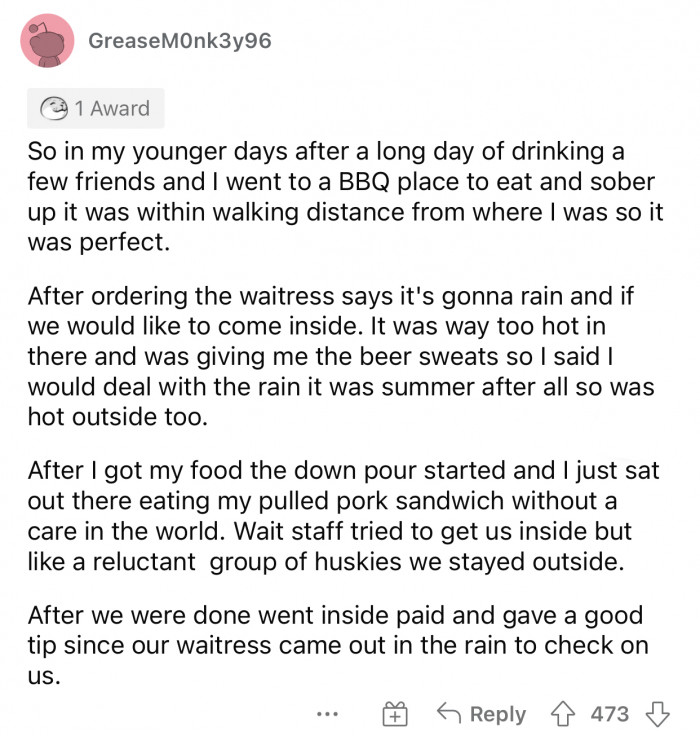The height and width of the screenshot is (736, 700).
Task: Click the paragraph starting 'So in my younger days'
Action: coord(345,197)
